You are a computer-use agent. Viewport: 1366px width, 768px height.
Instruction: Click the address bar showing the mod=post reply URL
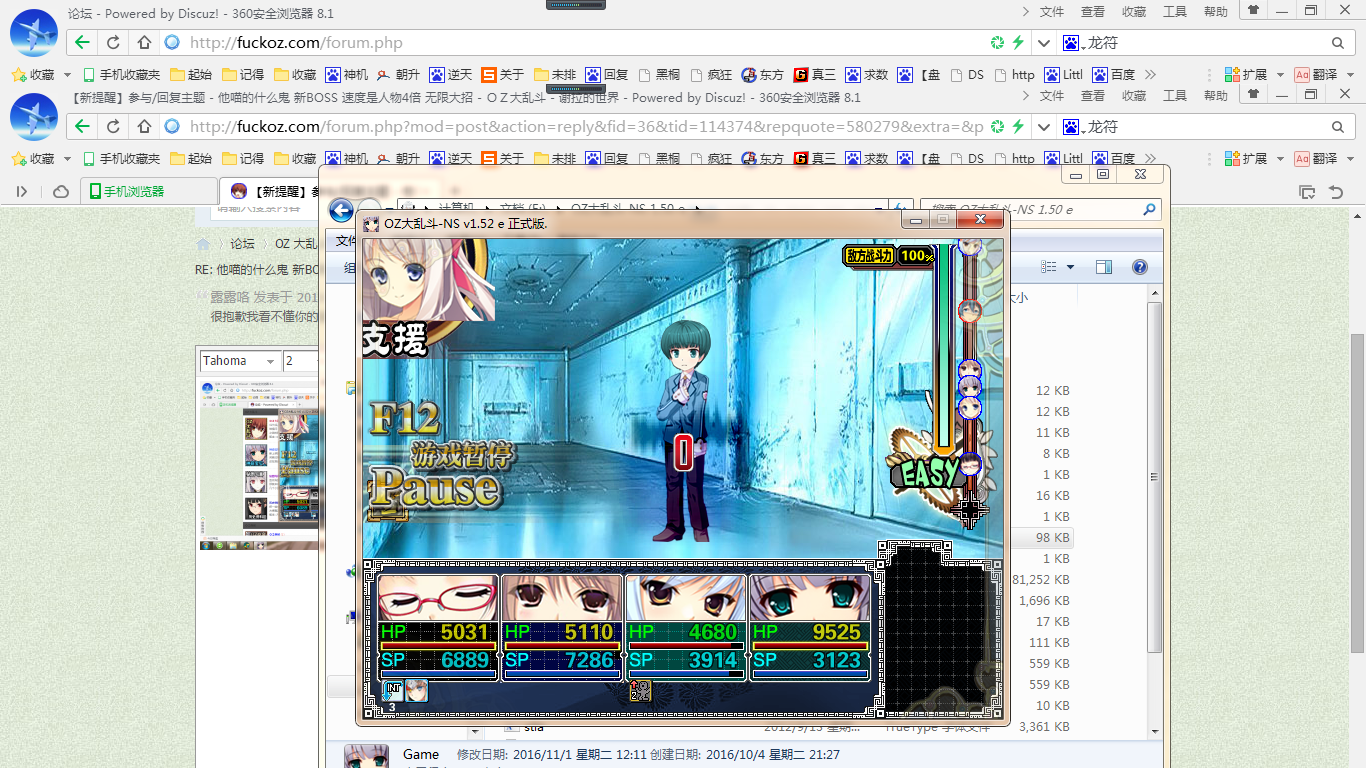pos(585,127)
